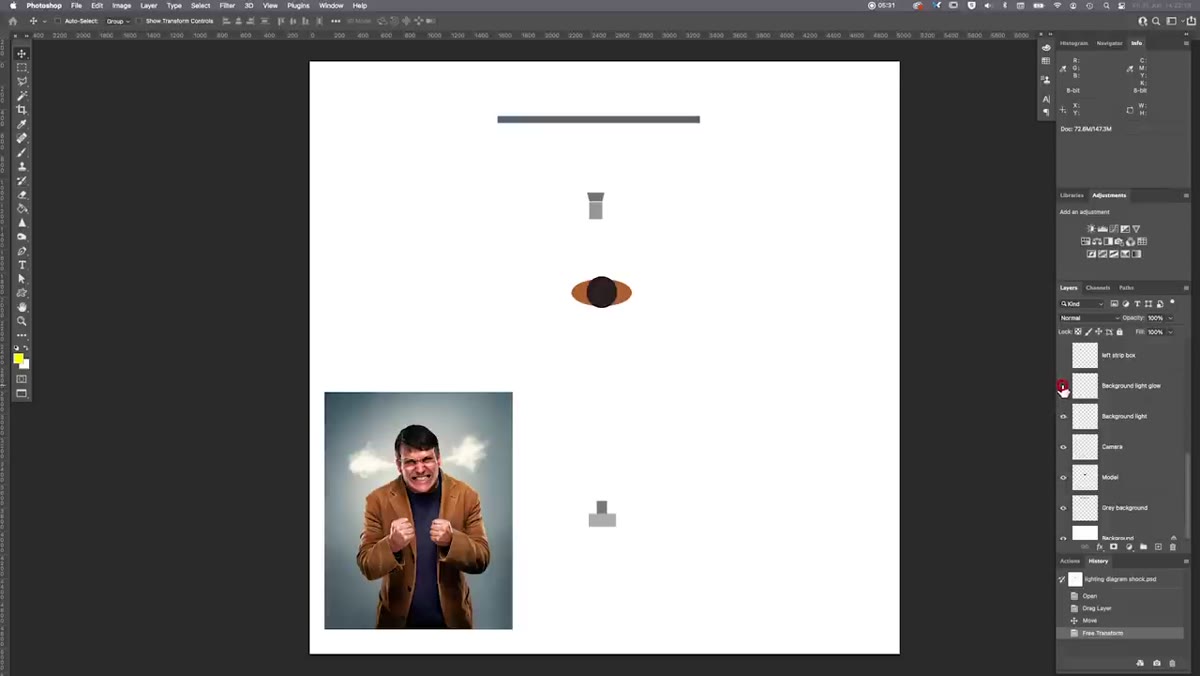
Task: Select the Move tool in the toolbox
Action: click(x=22, y=53)
